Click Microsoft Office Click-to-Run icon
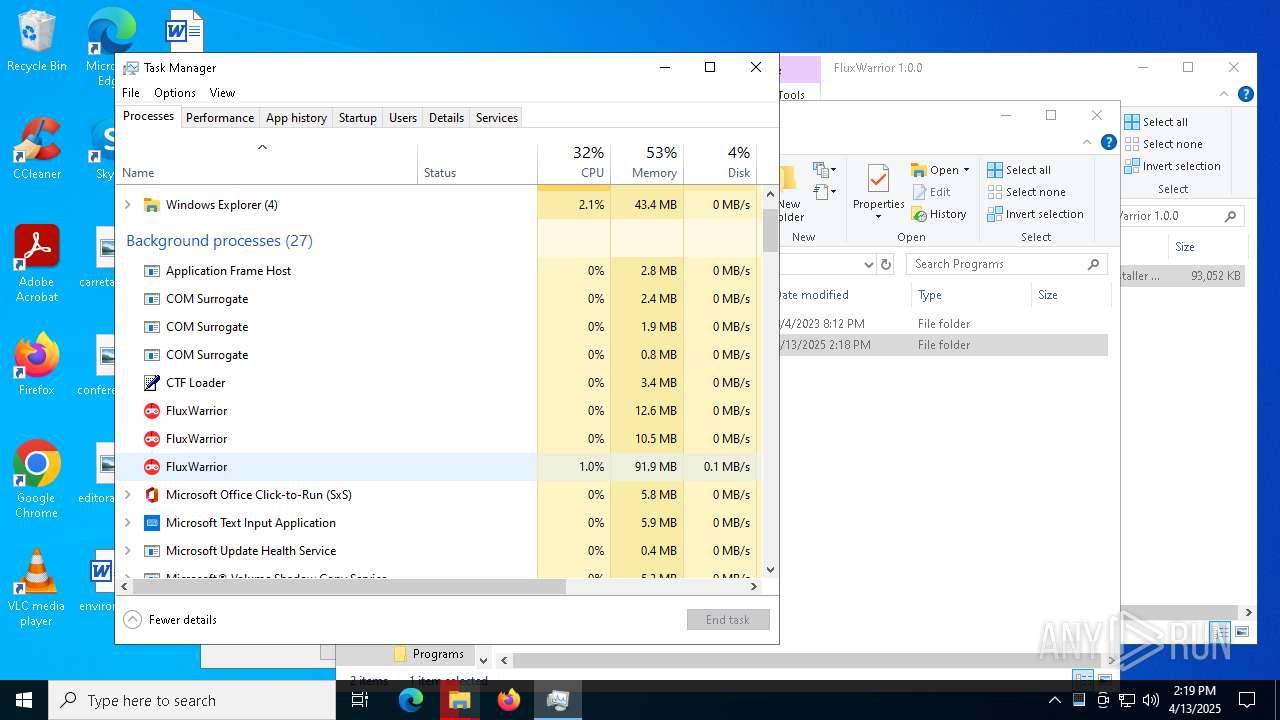 point(152,495)
